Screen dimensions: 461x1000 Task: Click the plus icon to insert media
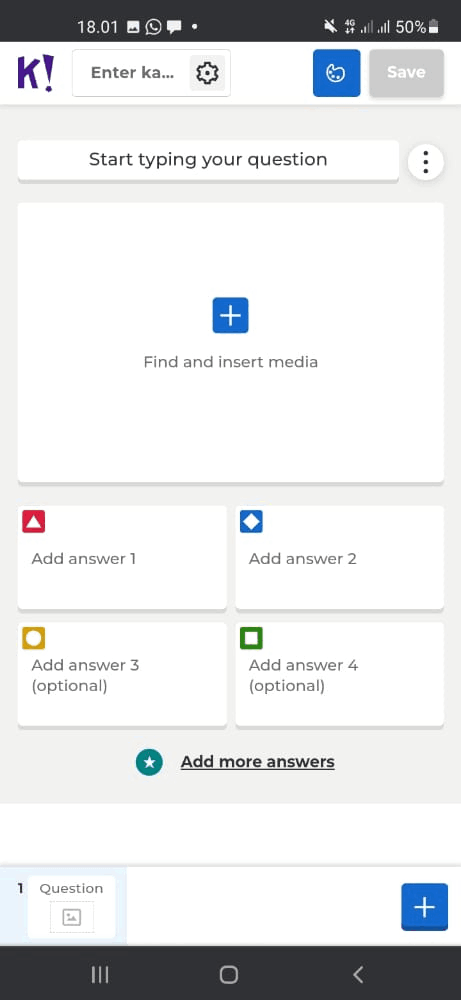230,315
